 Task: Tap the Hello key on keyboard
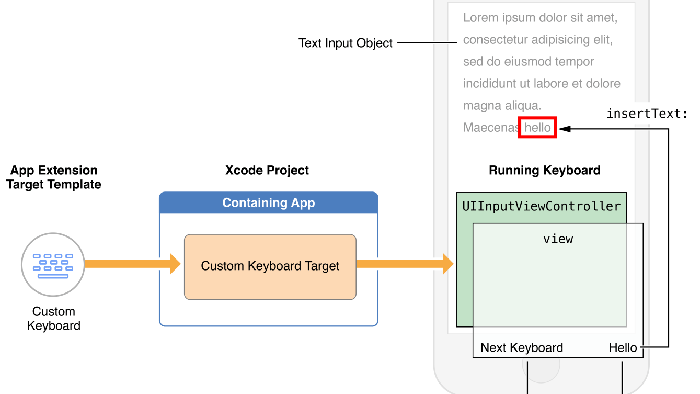(623, 348)
